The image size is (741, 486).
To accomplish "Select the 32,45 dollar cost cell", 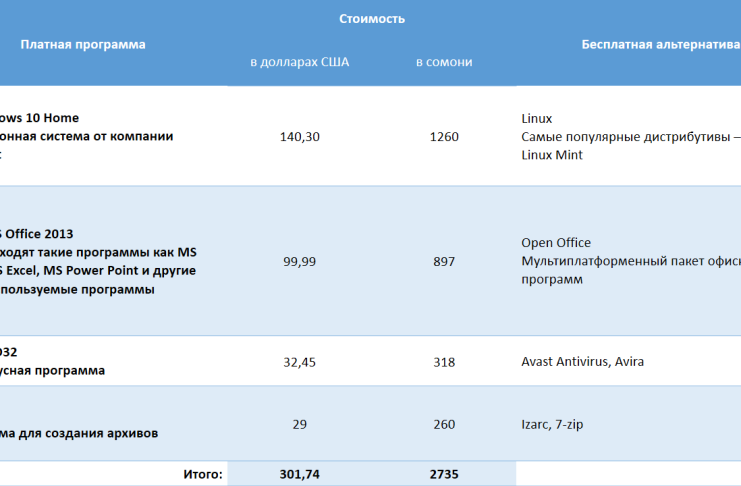I will point(300,362).
